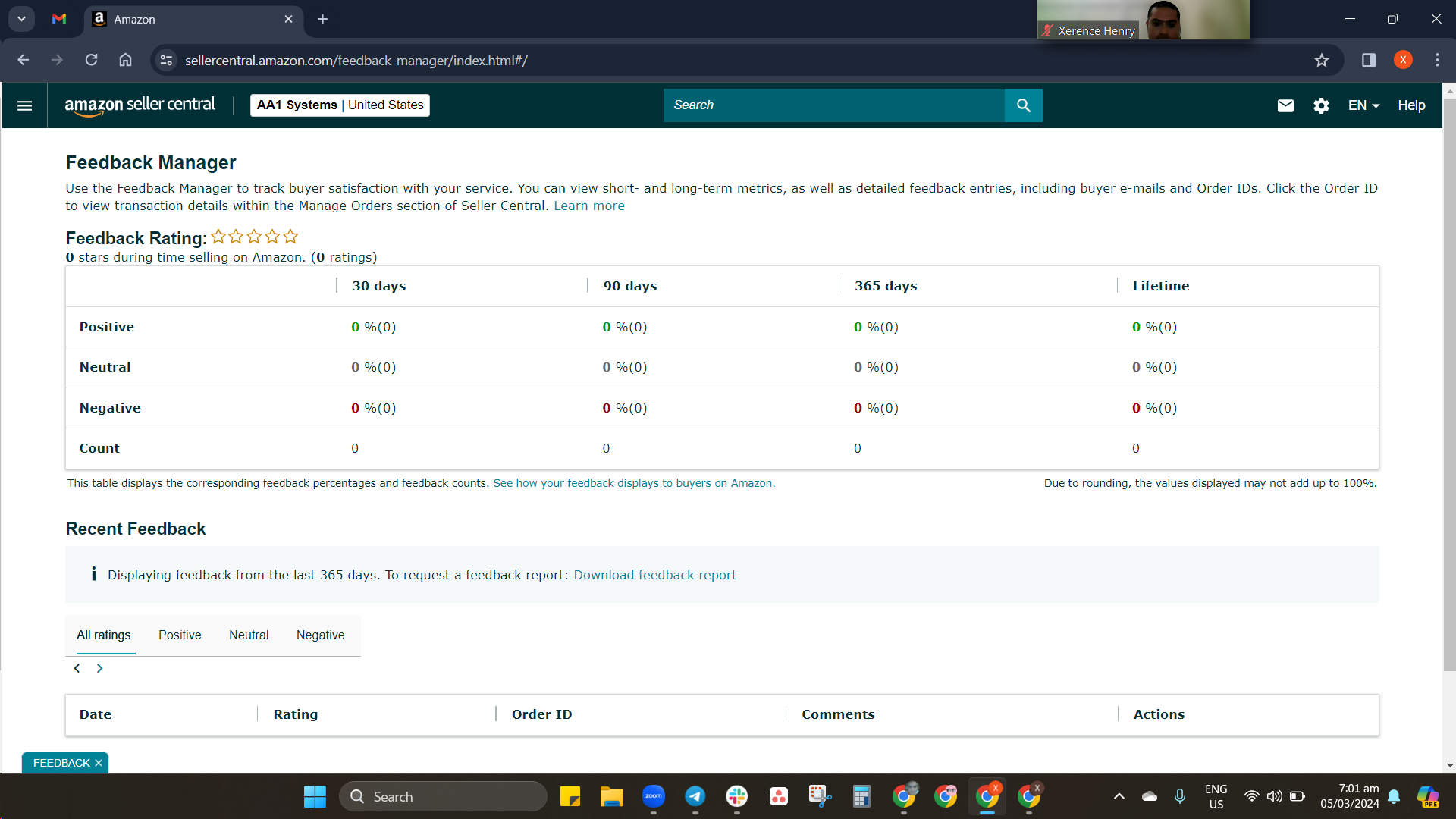
Task: Click the five-star Feedback Rating stars
Action: pos(254,237)
